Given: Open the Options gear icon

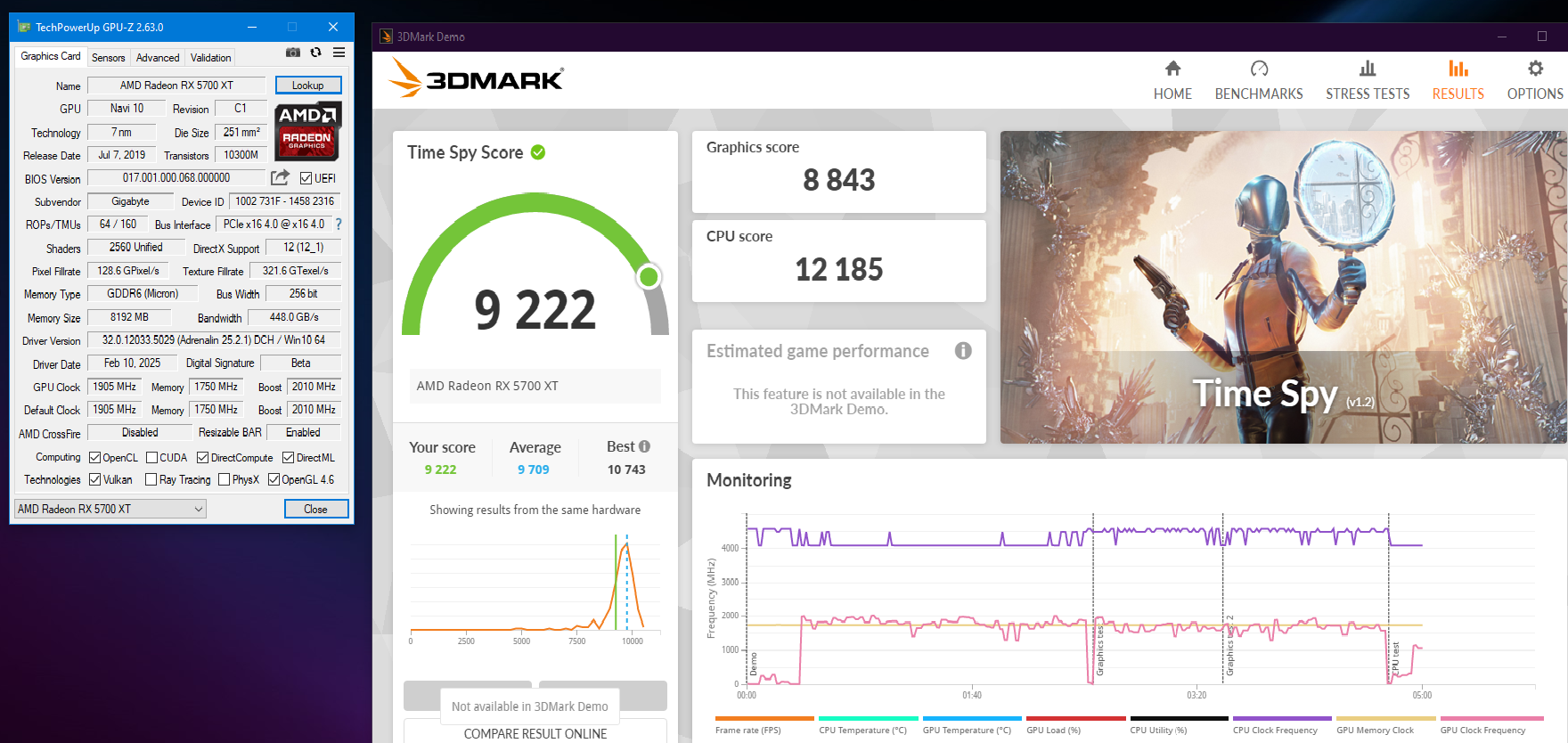Looking at the screenshot, I should (1535, 69).
